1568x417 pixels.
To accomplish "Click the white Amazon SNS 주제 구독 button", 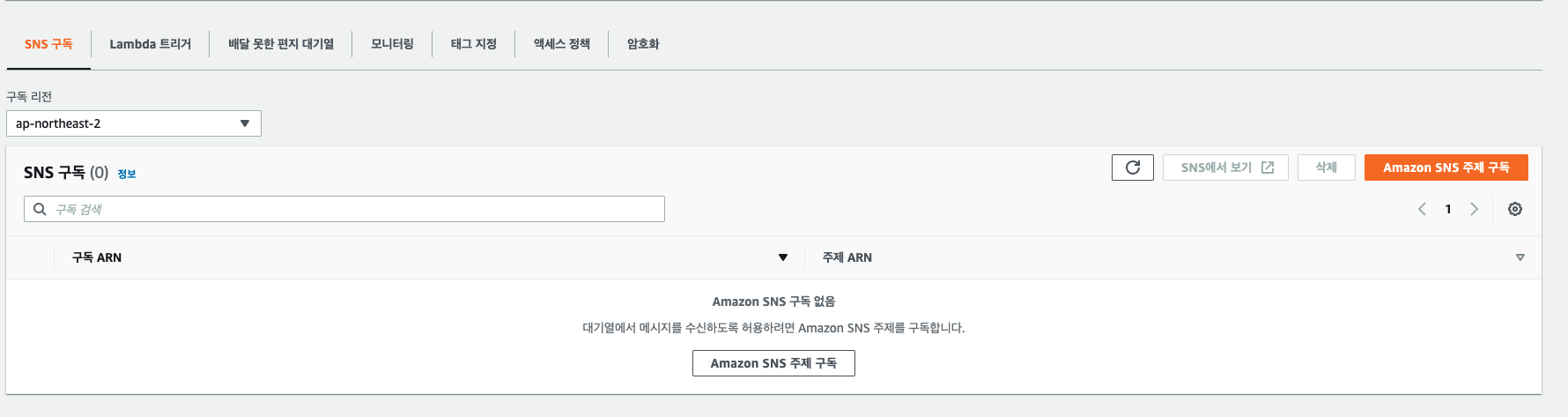I will (773, 363).
